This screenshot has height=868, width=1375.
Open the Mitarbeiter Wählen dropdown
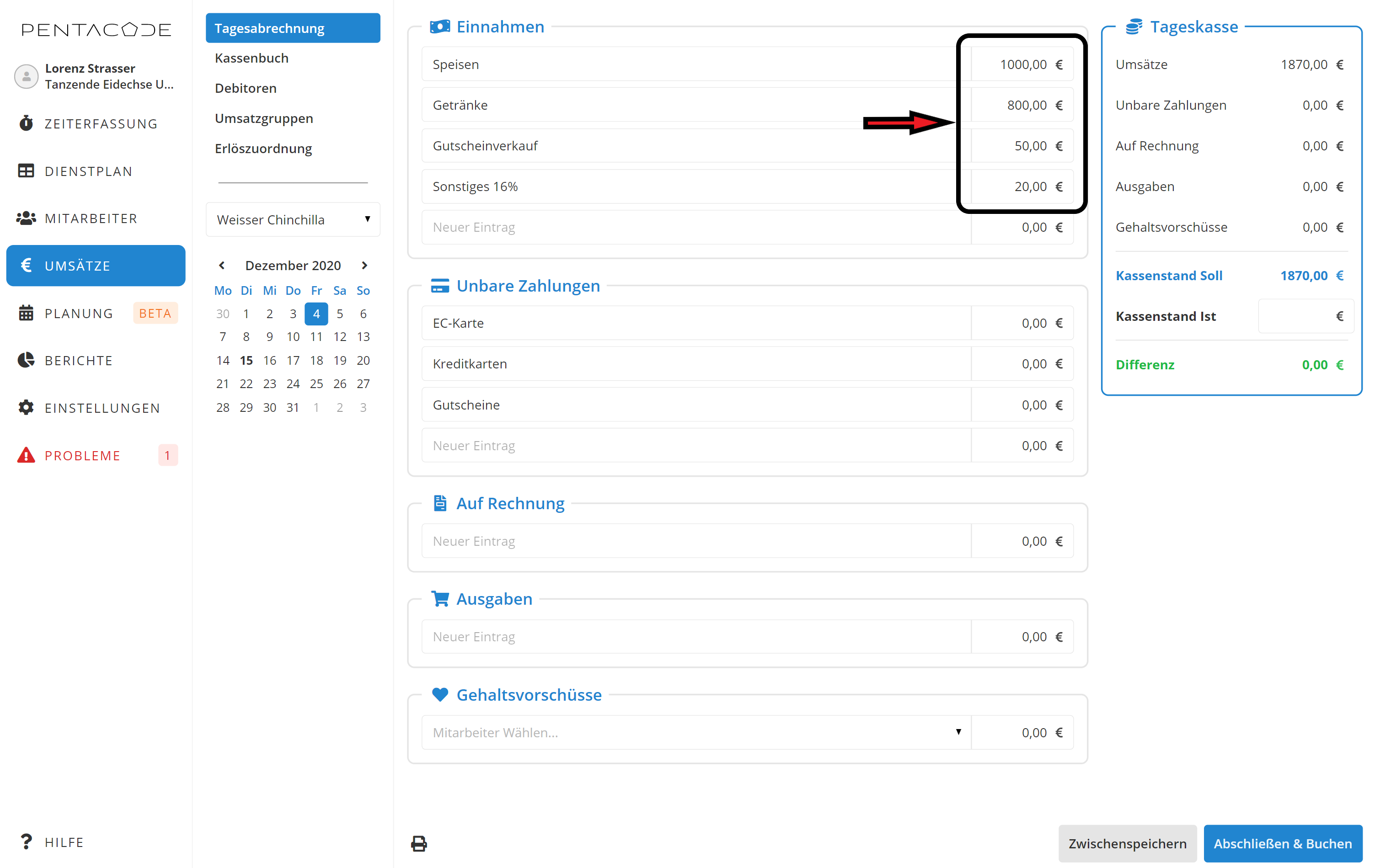tap(696, 732)
